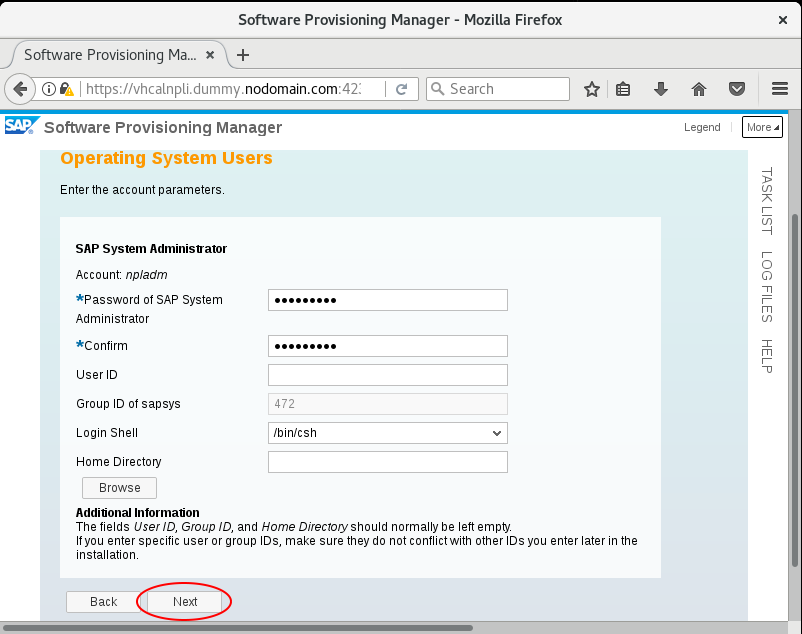Open a new tab with the plus button

coord(243,55)
